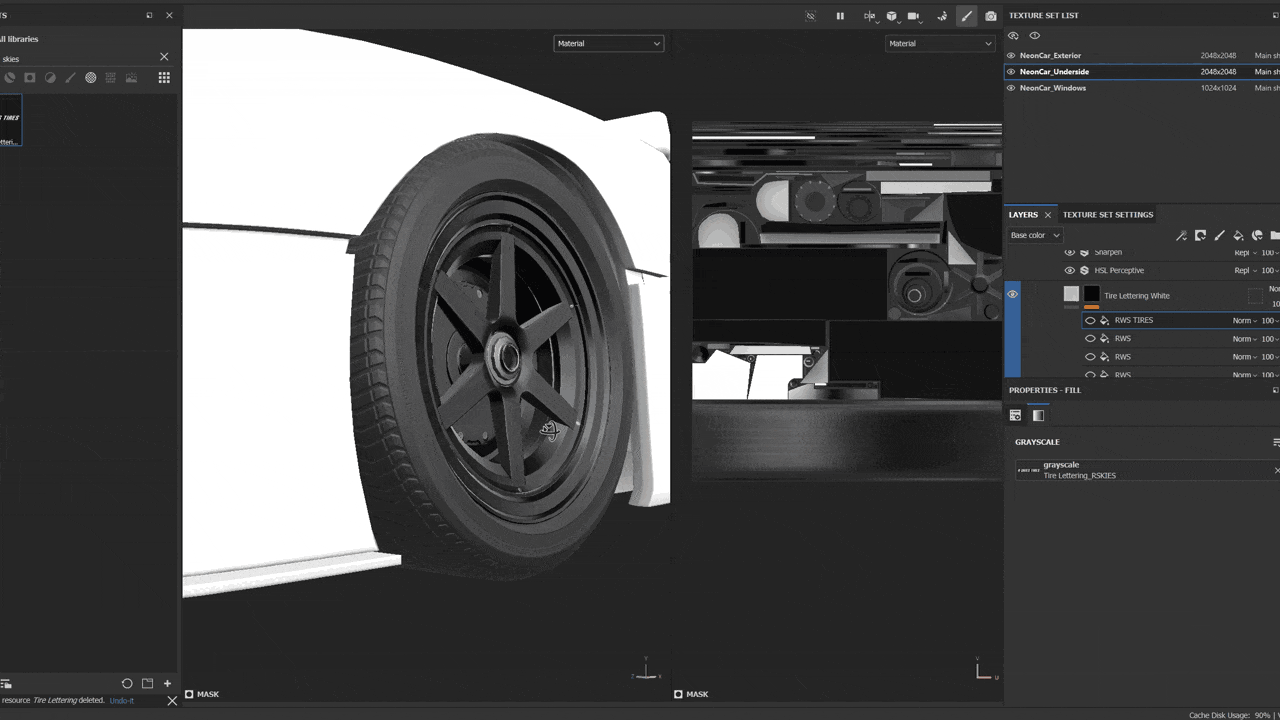Select the LAYERS tab
1280x720 pixels.
pos(1025,214)
